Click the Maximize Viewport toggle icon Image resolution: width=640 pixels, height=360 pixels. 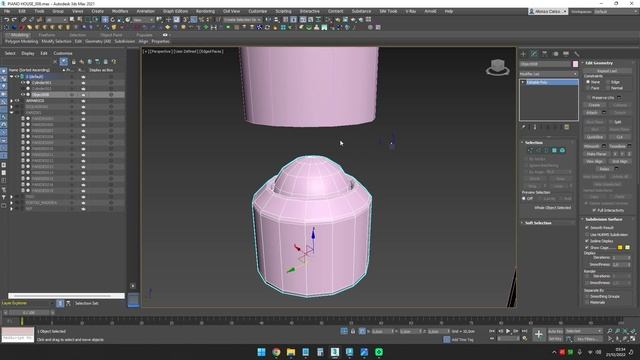[633, 339]
